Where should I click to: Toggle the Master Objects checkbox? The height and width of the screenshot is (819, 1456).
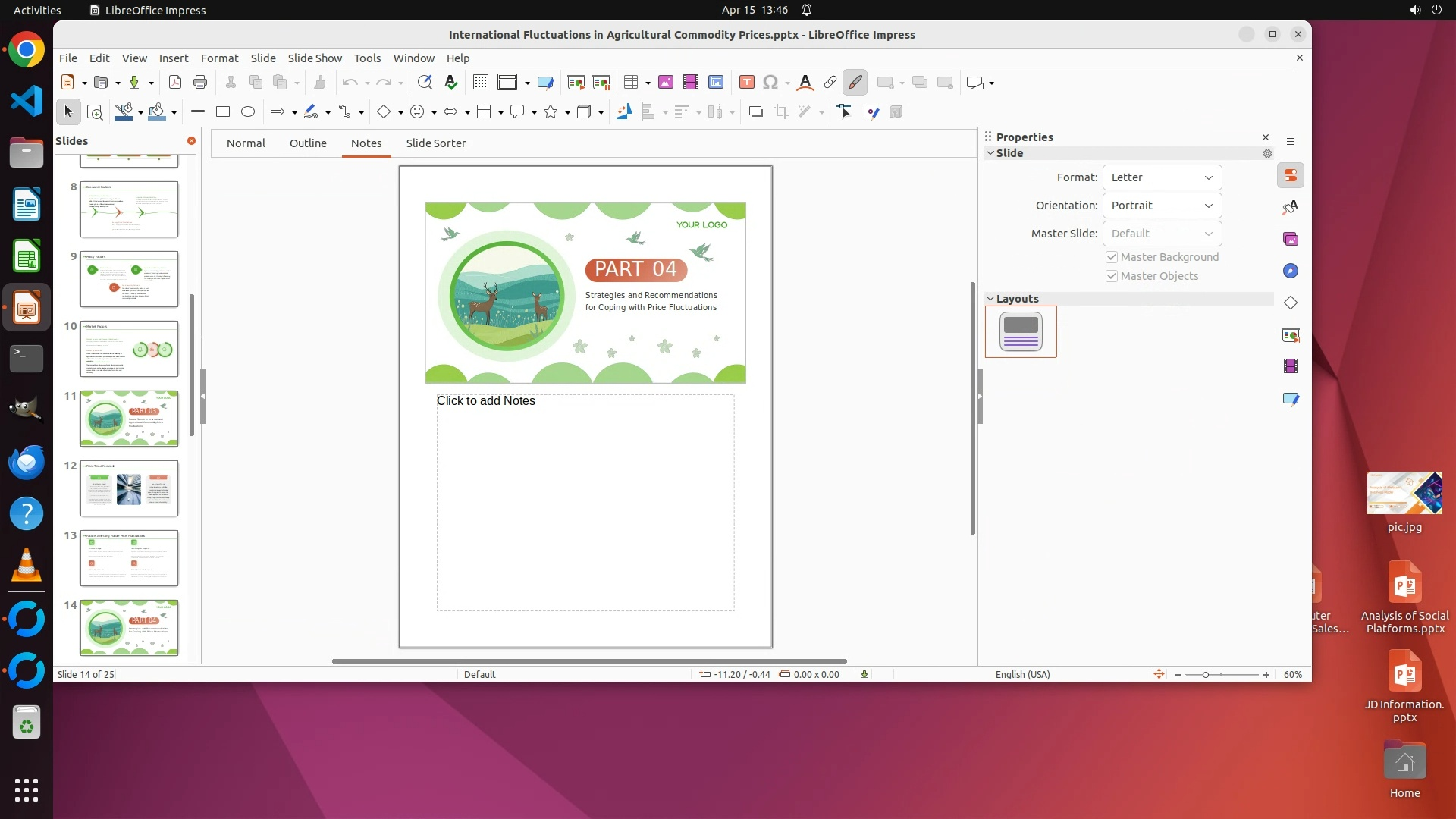(x=1112, y=276)
